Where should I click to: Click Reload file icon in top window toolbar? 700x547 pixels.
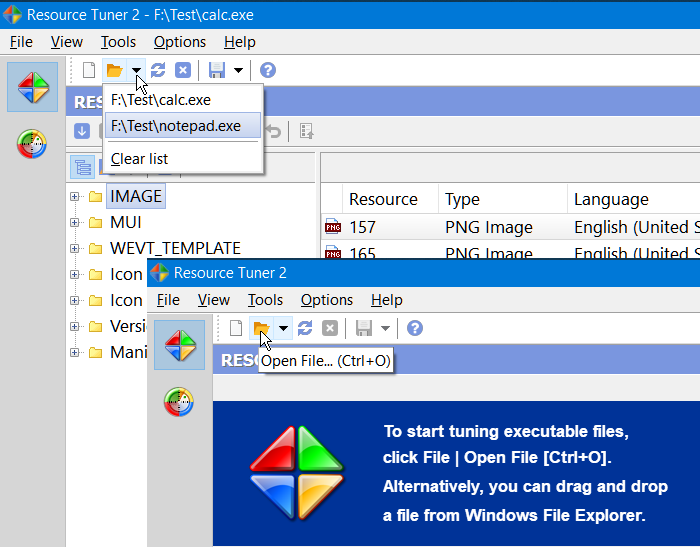158,70
